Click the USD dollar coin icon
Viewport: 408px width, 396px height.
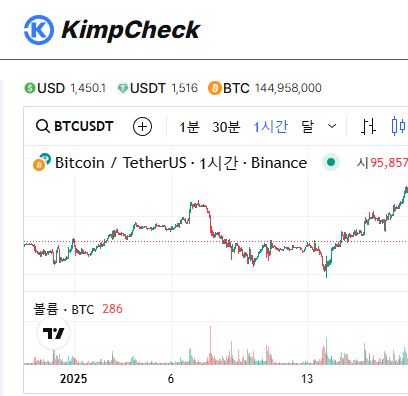click(30, 88)
